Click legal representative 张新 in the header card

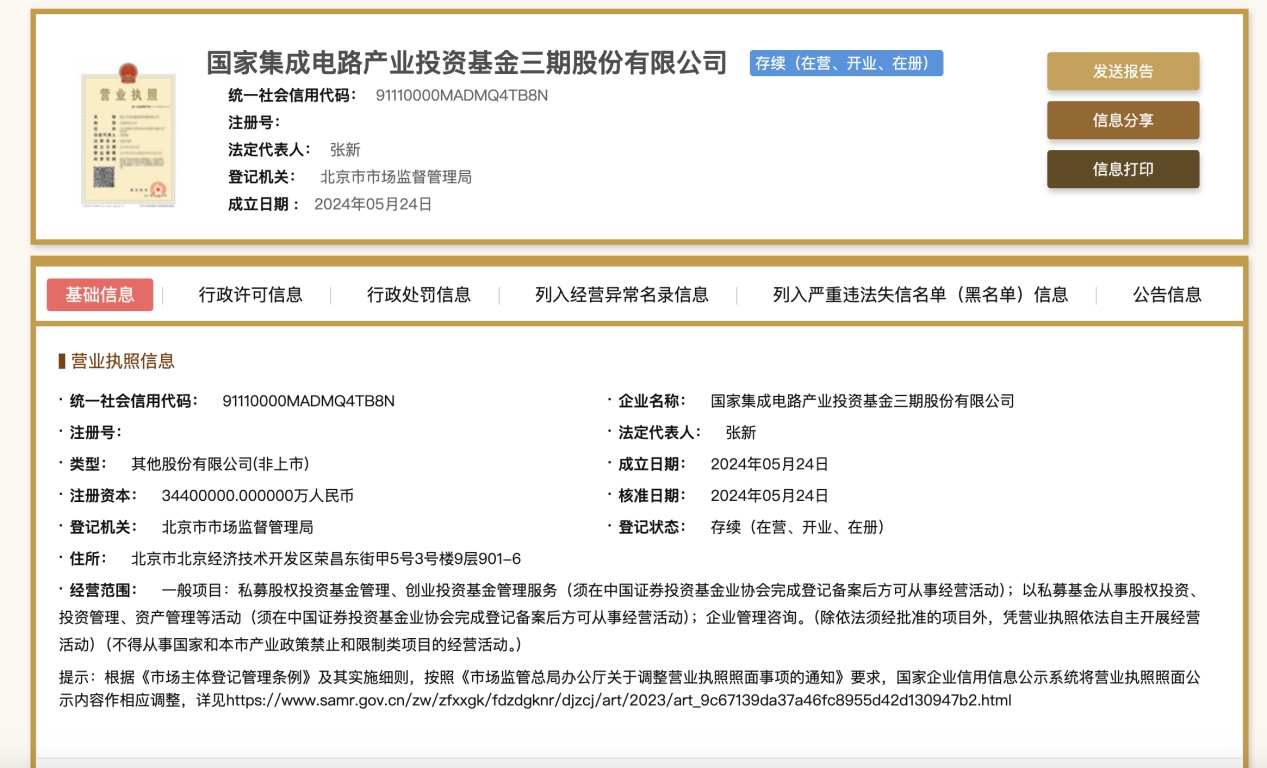[344, 150]
